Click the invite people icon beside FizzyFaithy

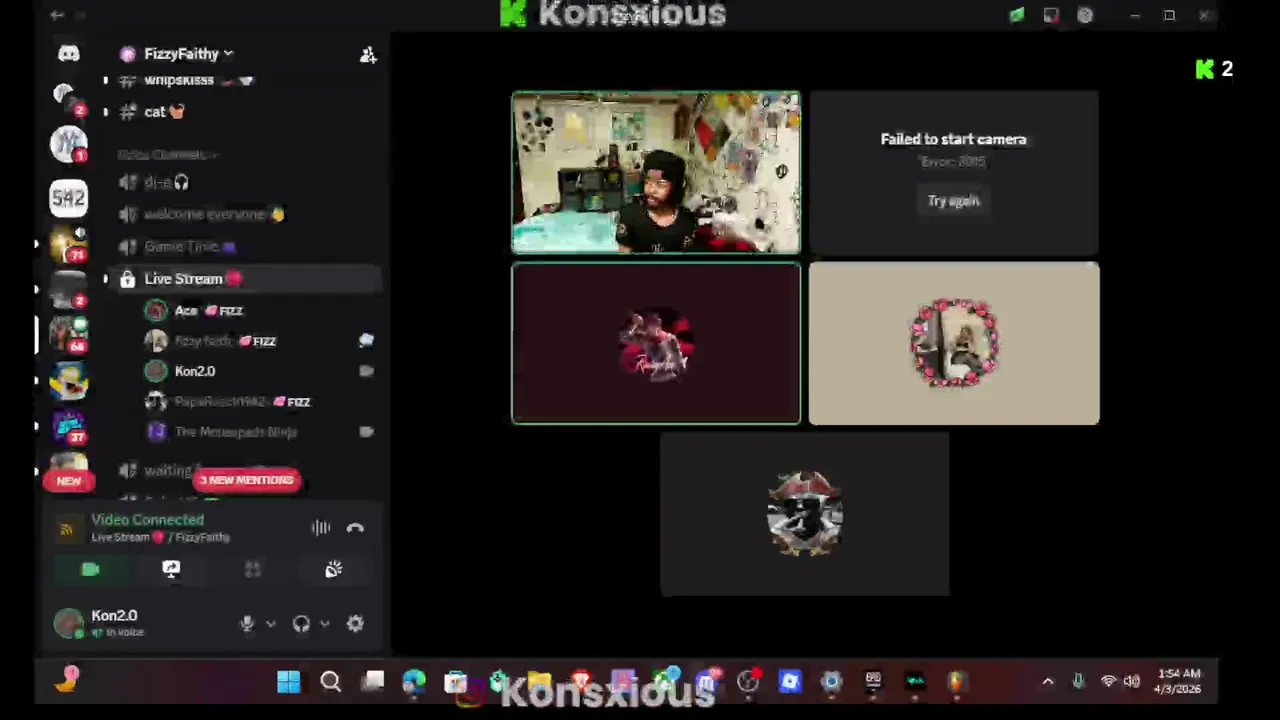click(368, 55)
